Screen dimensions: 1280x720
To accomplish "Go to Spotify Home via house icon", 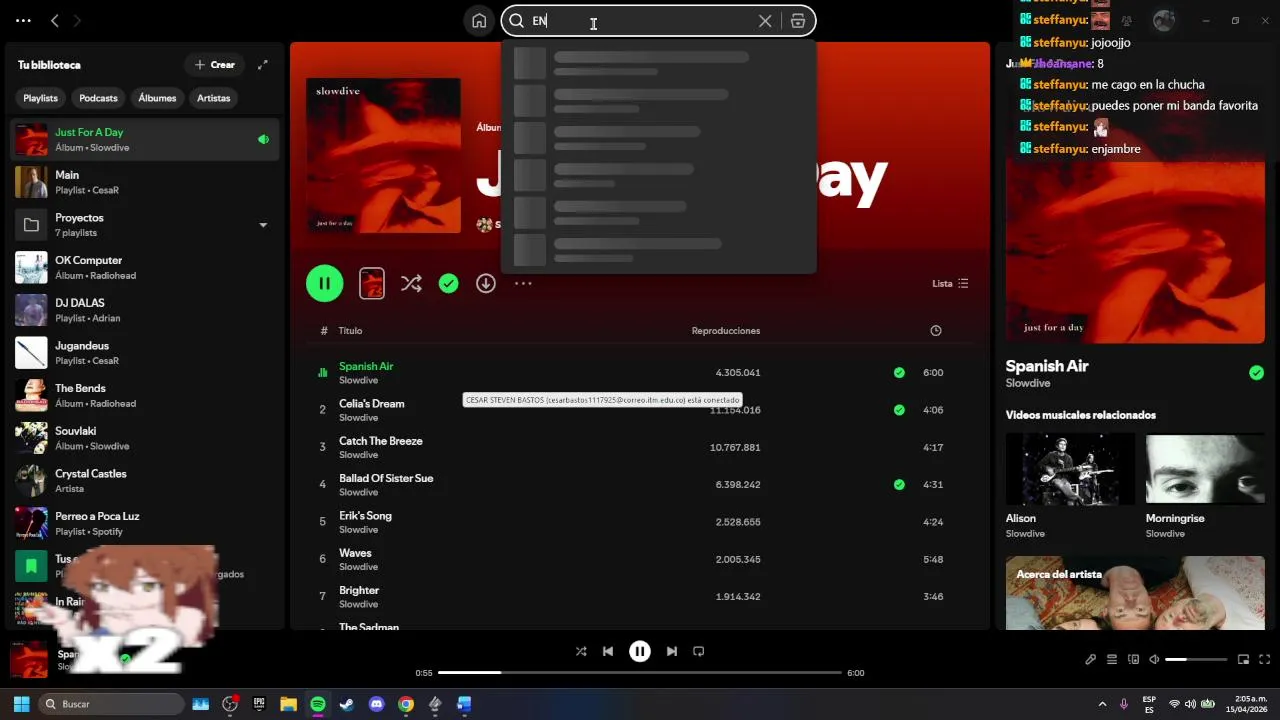I will [x=479, y=21].
